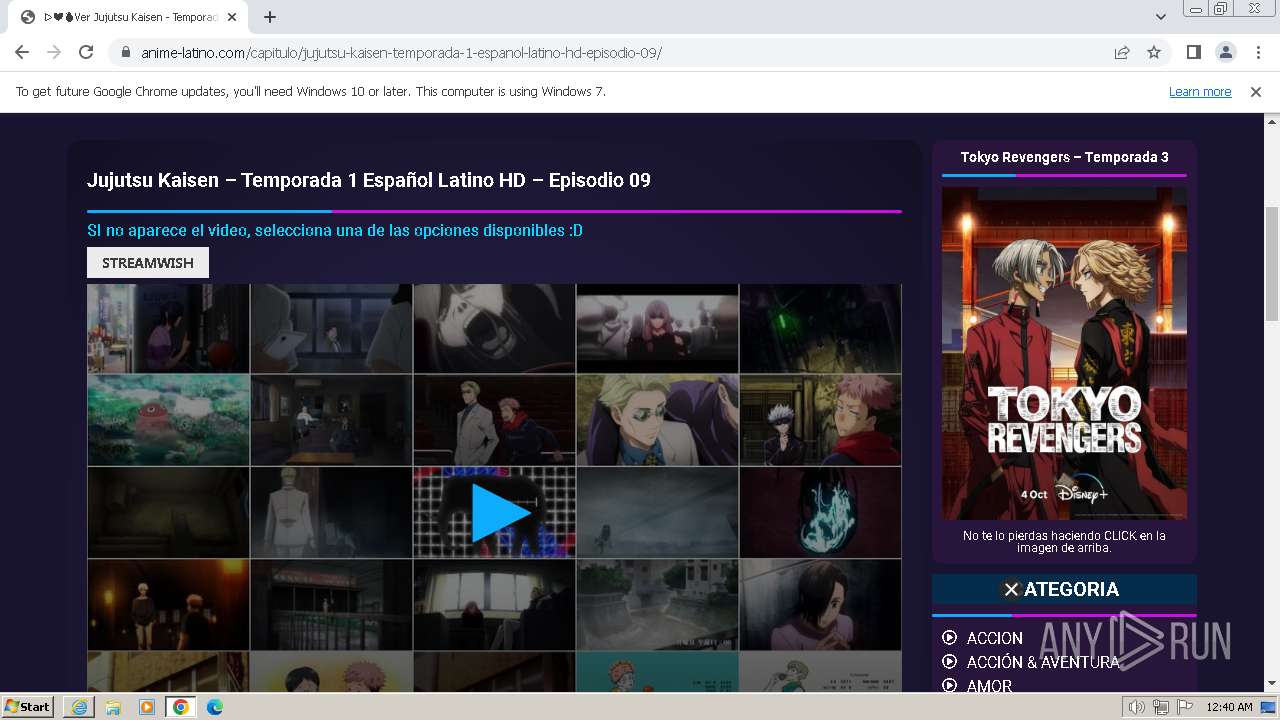
Task: Open the network status tray icon
Action: [1161, 707]
